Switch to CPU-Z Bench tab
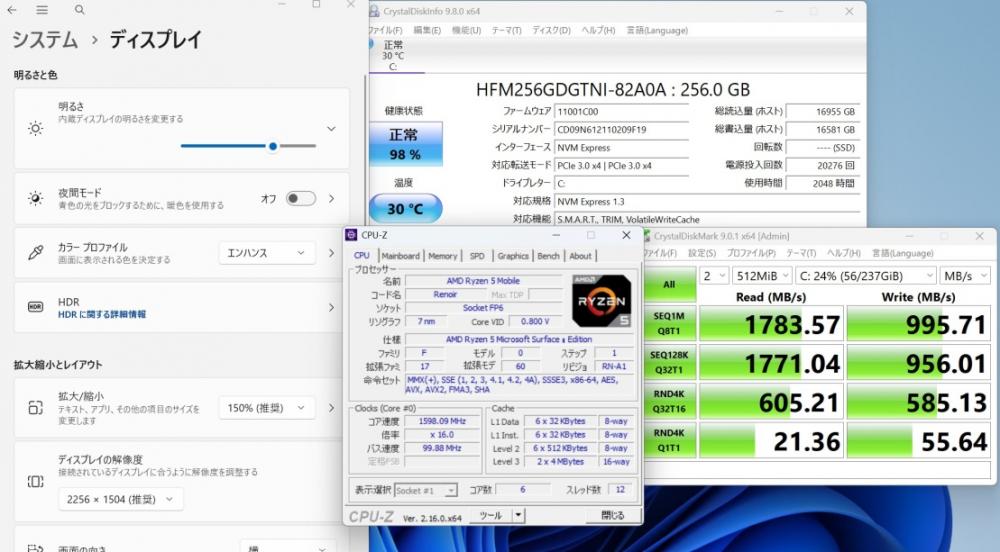Image resolution: width=1000 pixels, height=552 pixels. point(548,256)
